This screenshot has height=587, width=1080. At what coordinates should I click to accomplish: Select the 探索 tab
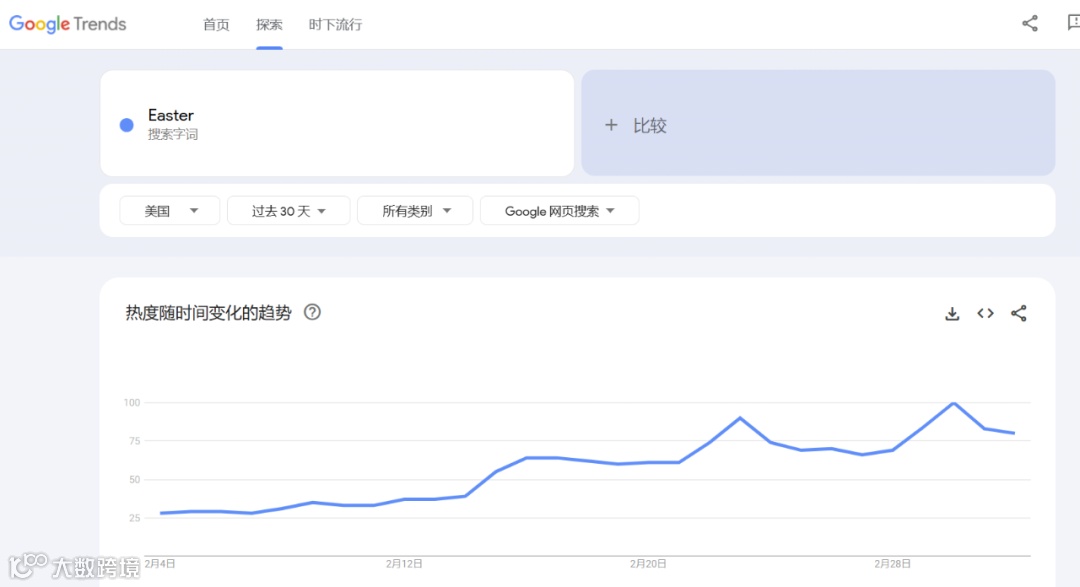tap(269, 25)
